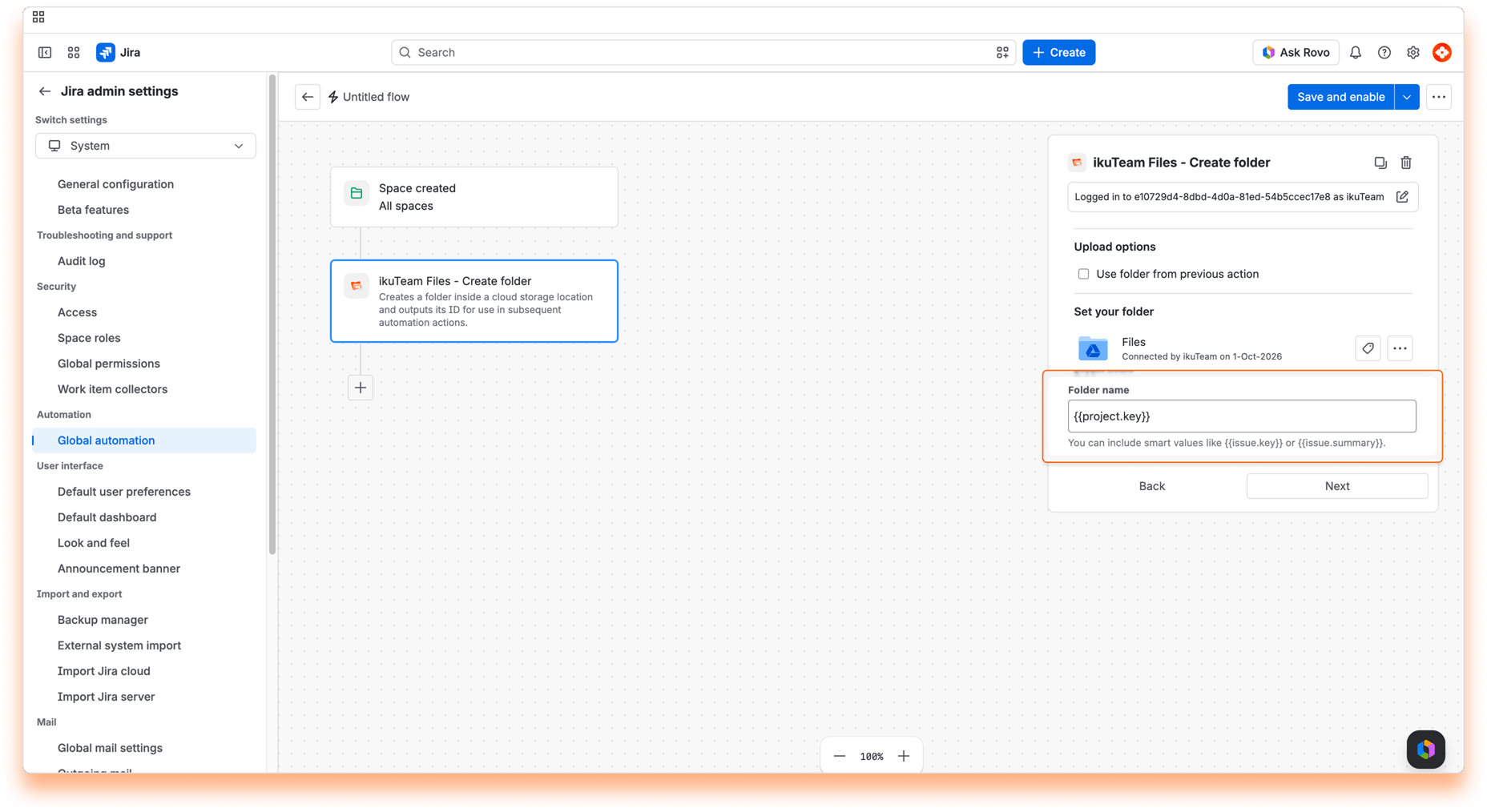Click the sidebar vertical scrollbar
This screenshot has height=812, width=1487.
pos(272,314)
